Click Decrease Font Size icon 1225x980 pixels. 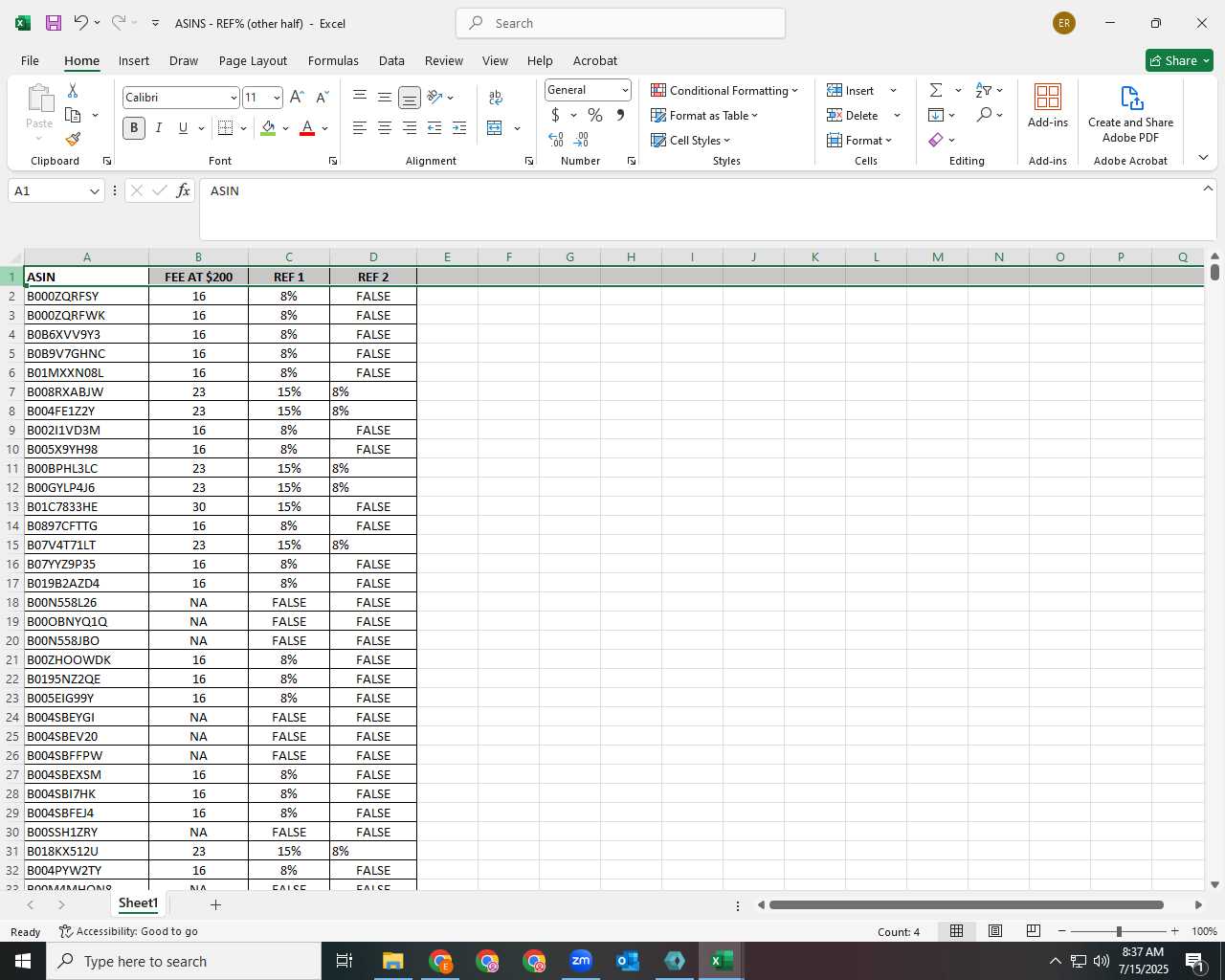tap(323, 97)
